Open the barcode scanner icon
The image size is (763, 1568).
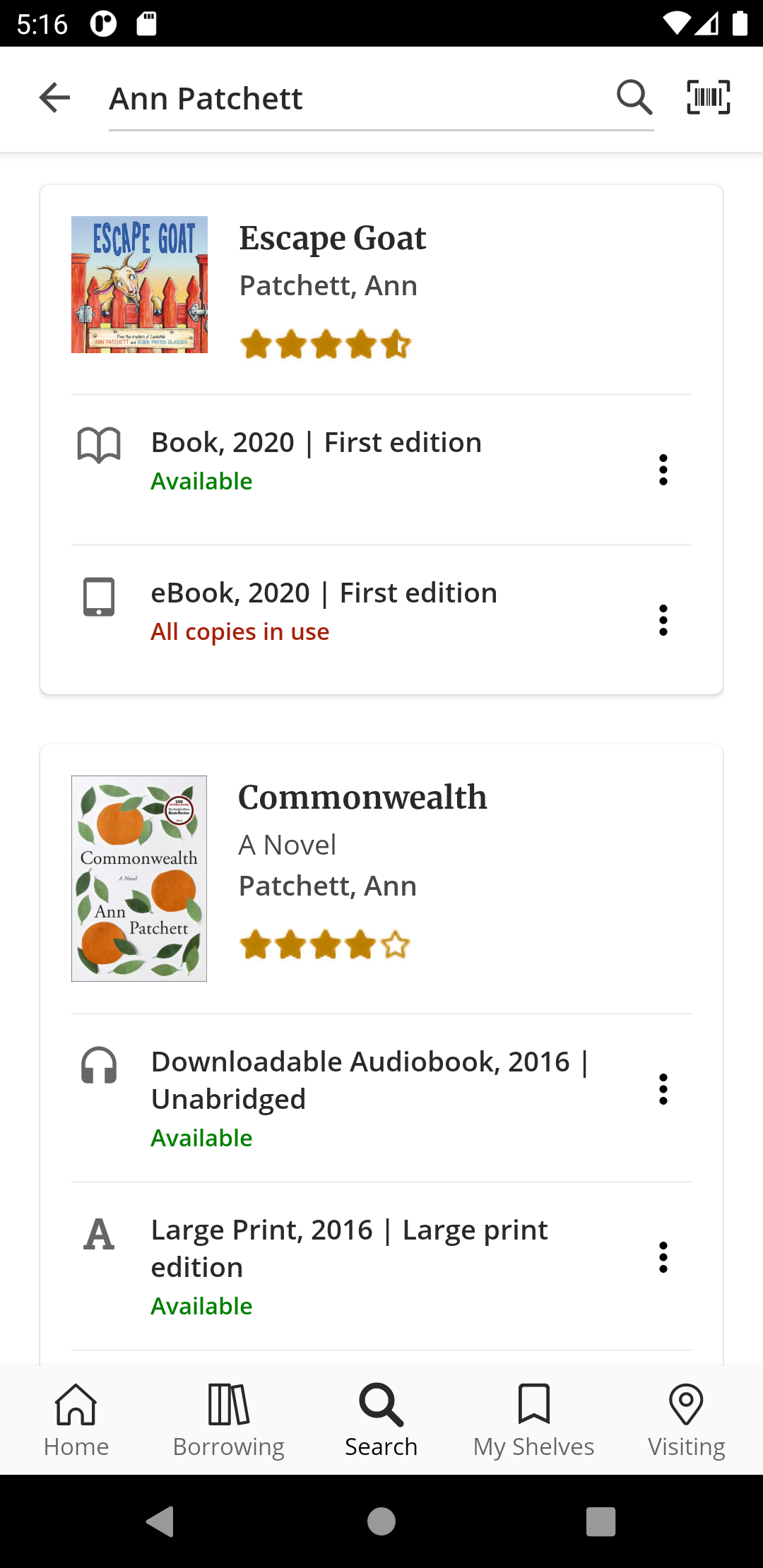(x=709, y=97)
